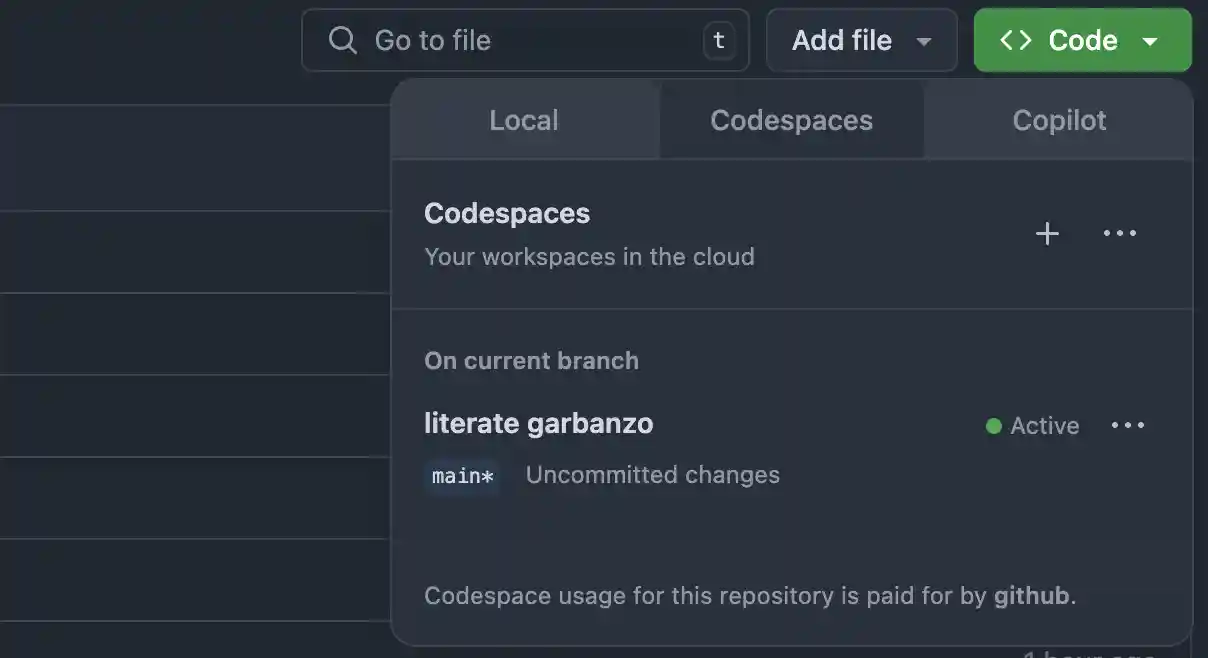1208x658 pixels.
Task: Create a new codespace via the plus icon
Action: point(1046,233)
